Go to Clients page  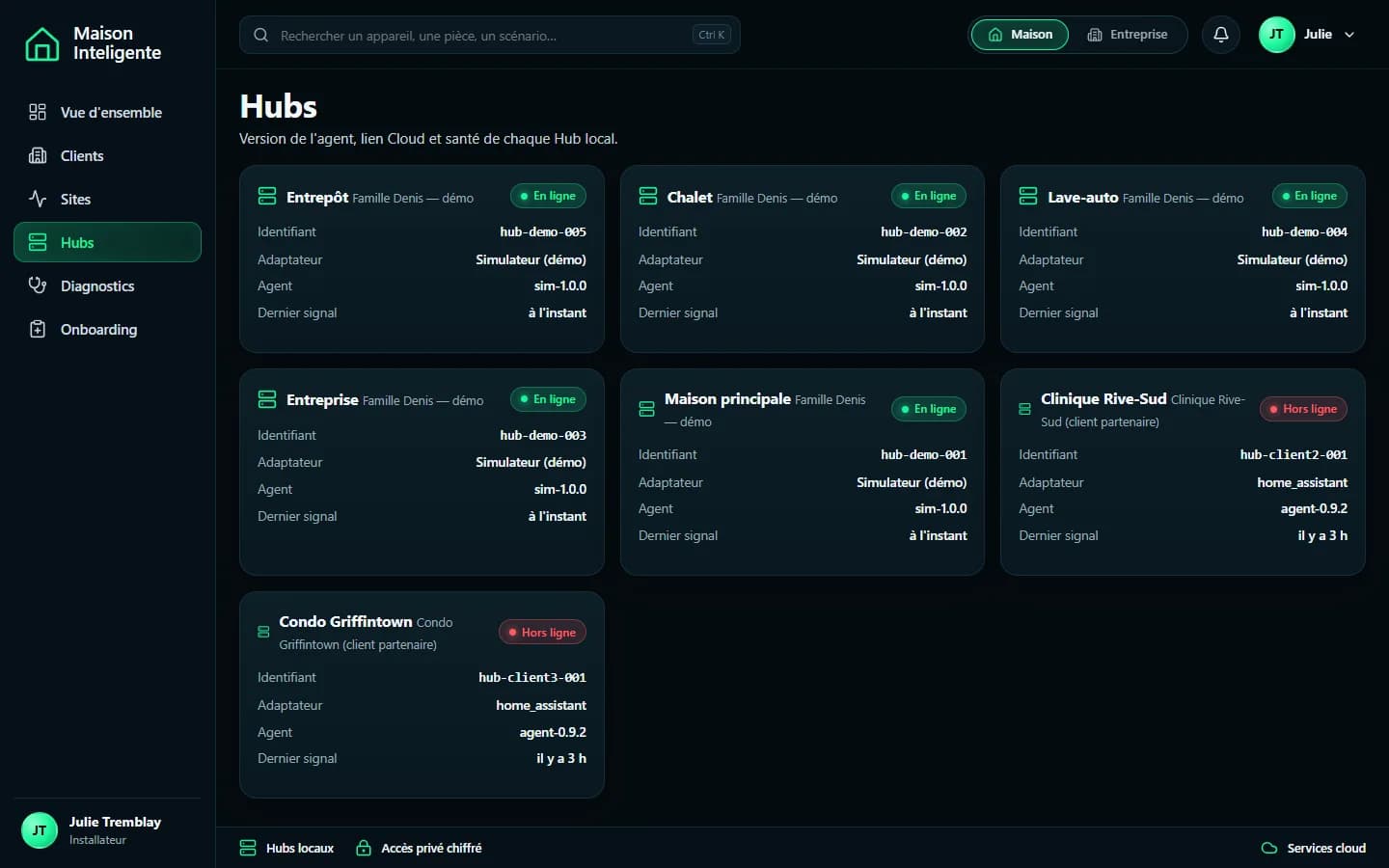point(107,155)
